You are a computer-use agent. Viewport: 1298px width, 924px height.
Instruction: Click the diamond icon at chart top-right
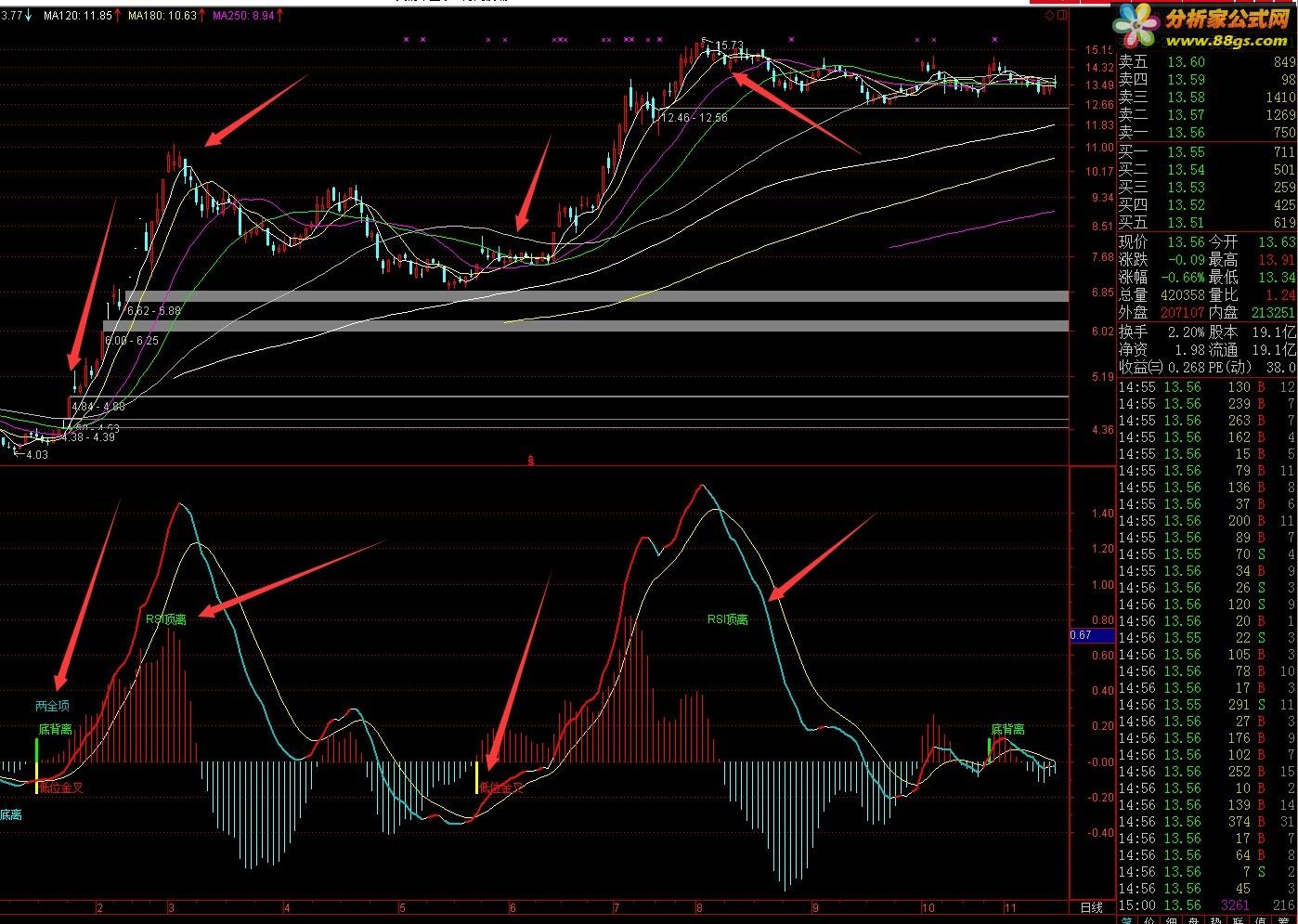(1049, 15)
